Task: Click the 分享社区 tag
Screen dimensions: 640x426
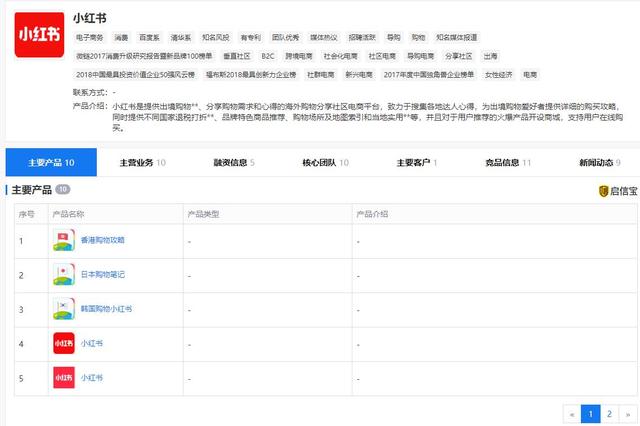Action: click(458, 56)
